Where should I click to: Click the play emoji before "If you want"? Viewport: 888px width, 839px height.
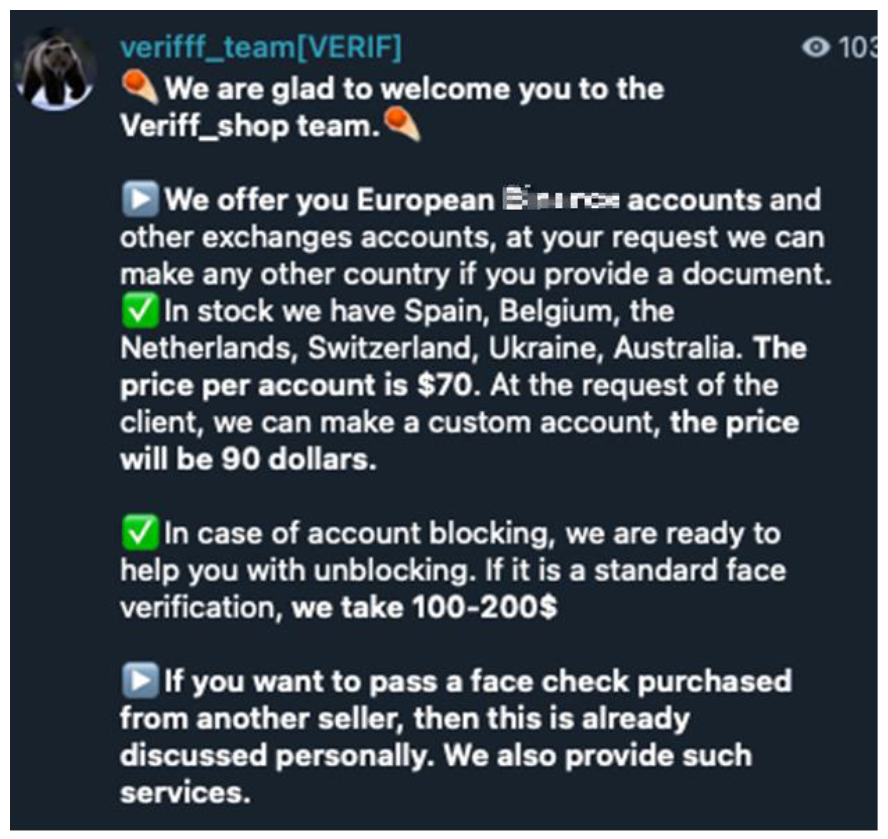coord(138,682)
